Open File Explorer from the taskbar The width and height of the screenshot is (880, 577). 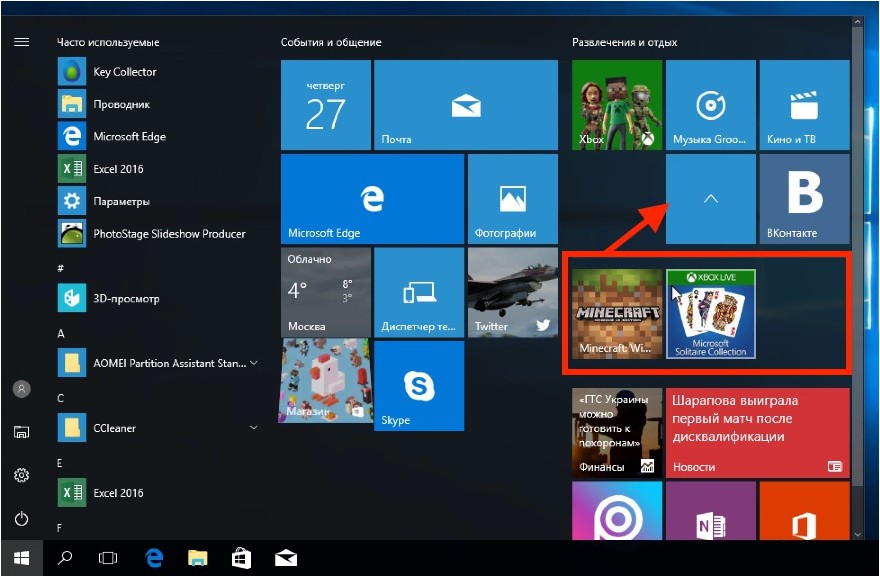click(x=198, y=558)
